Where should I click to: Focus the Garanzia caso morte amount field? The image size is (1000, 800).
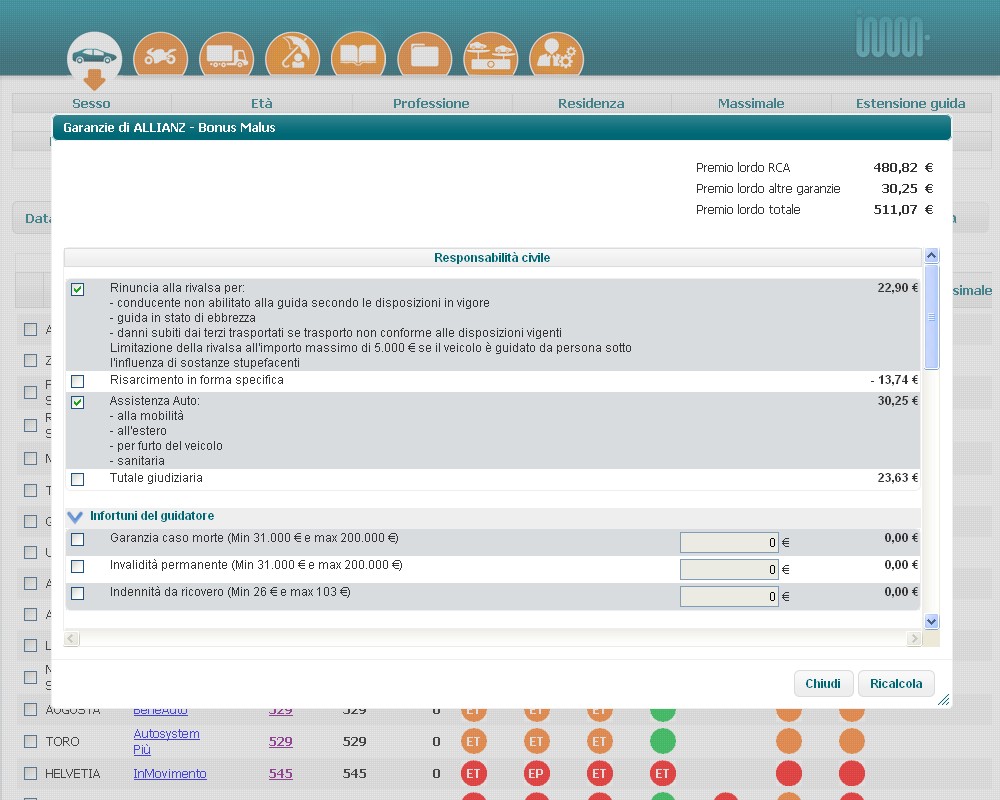pyautogui.click(x=729, y=542)
